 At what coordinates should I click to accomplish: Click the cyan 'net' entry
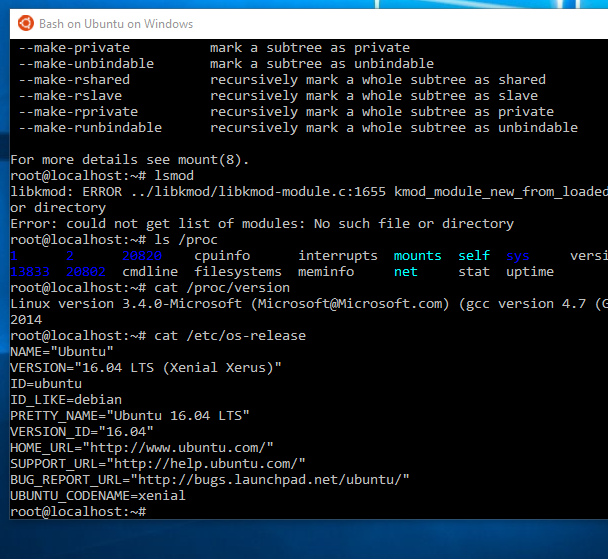click(x=406, y=272)
